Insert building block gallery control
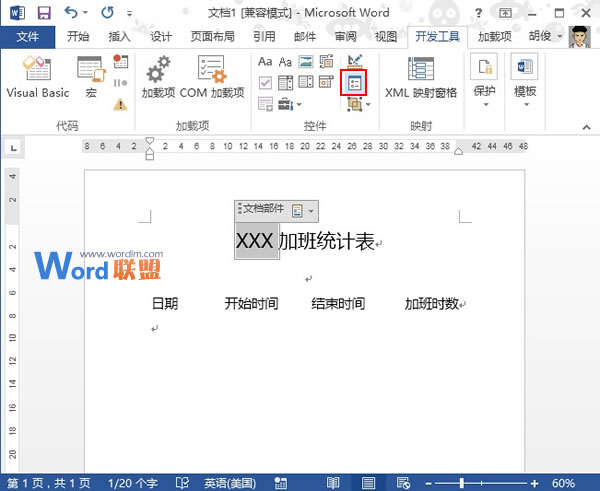 326,62
